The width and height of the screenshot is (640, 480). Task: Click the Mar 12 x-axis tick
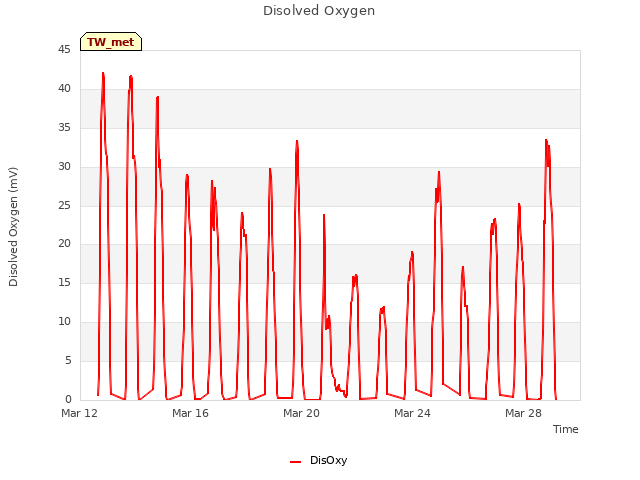point(80,413)
